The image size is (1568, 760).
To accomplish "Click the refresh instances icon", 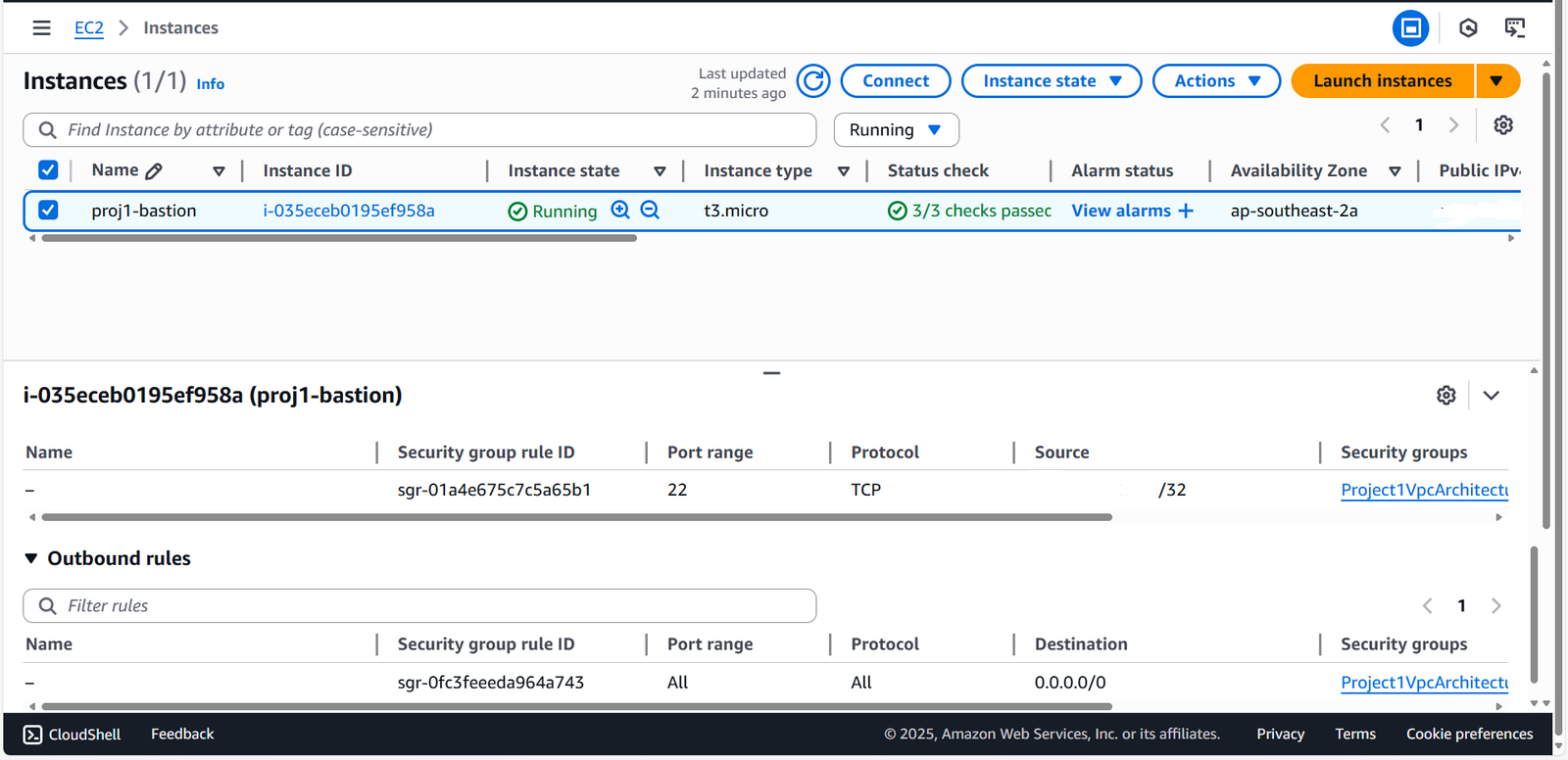I will pyautogui.click(x=812, y=81).
